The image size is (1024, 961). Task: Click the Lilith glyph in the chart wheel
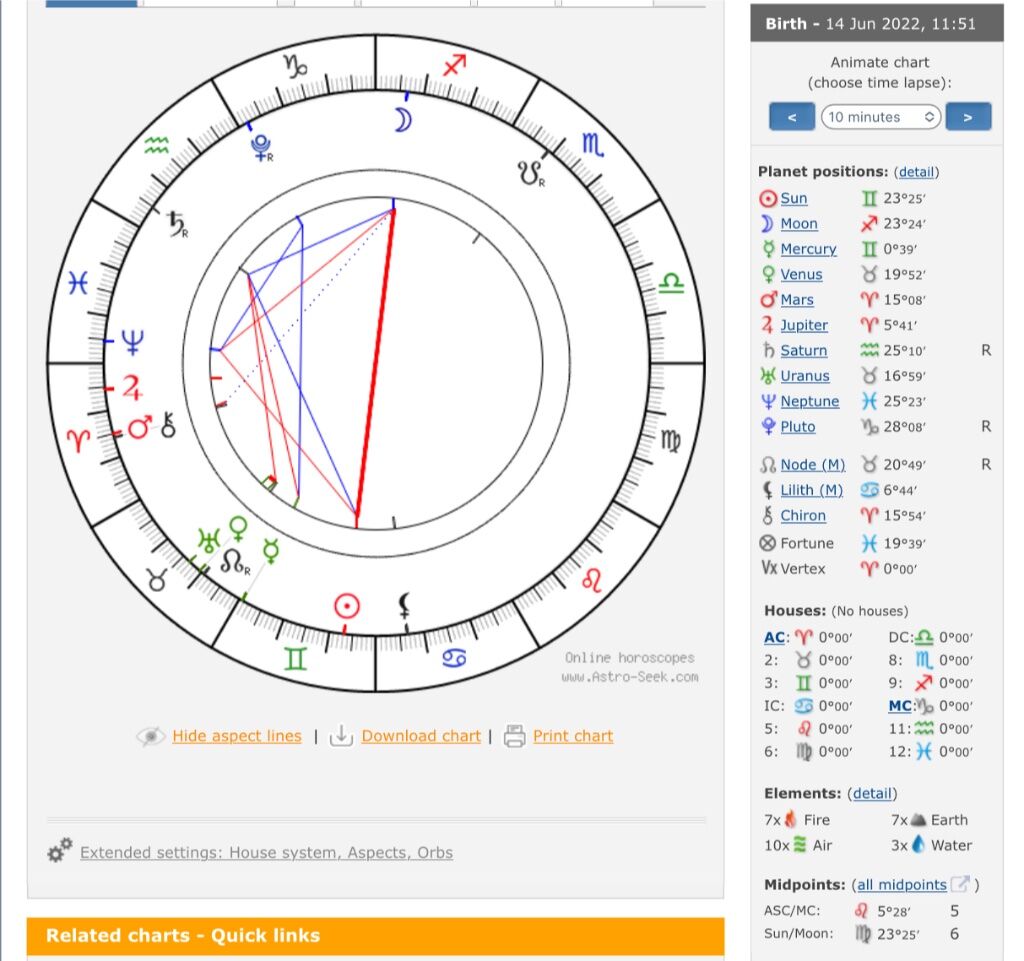[x=404, y=605]
